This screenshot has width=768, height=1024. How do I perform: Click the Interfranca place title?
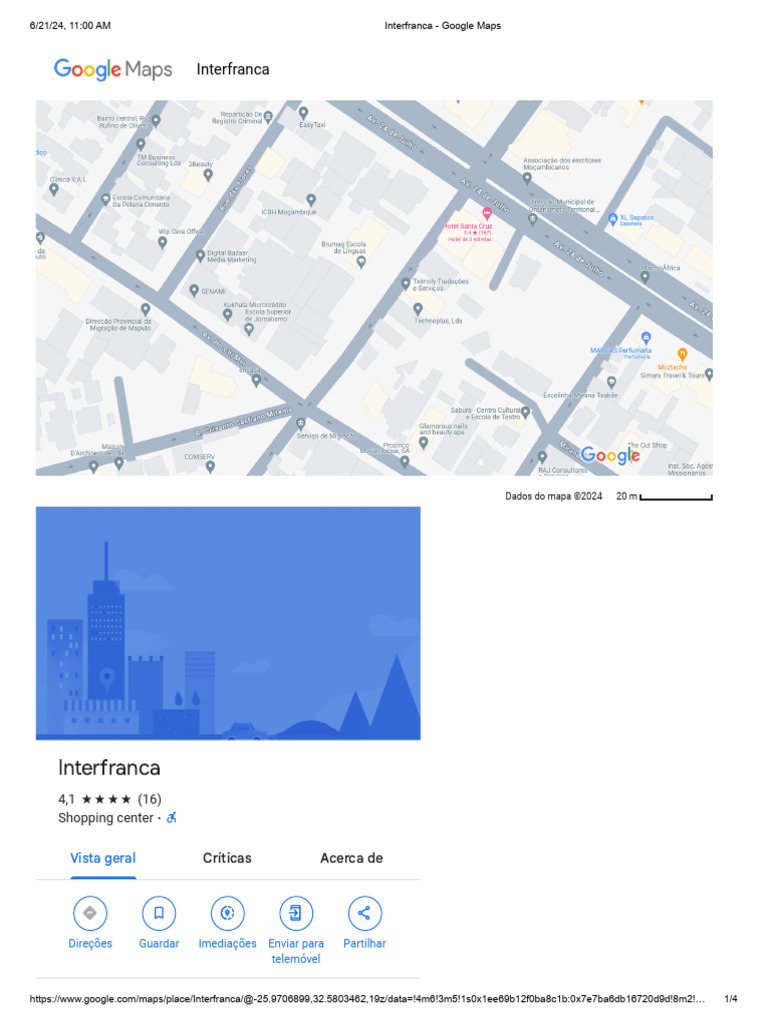[x=109, y=767]
